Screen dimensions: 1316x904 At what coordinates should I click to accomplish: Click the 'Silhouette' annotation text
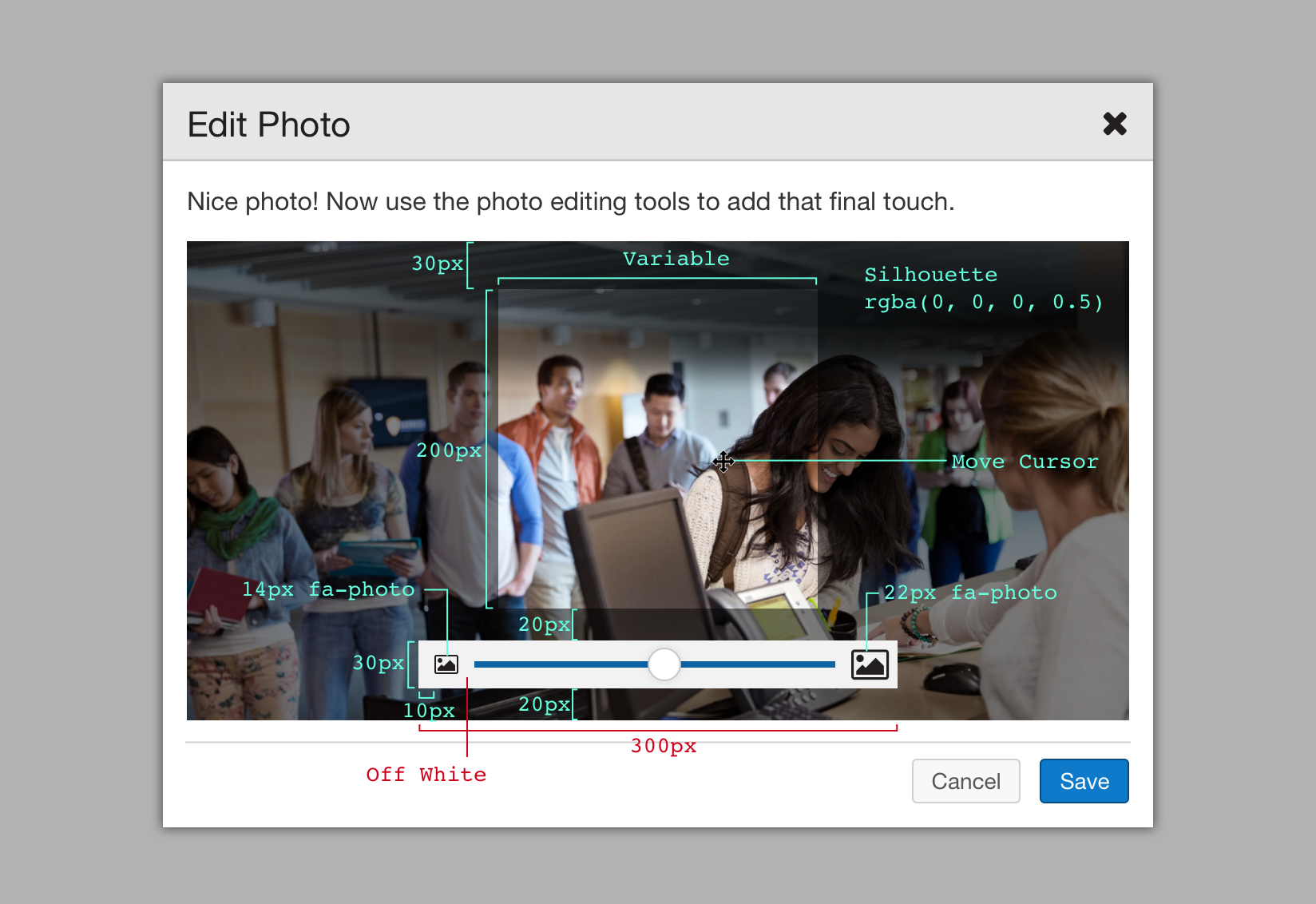click(930, 275)
